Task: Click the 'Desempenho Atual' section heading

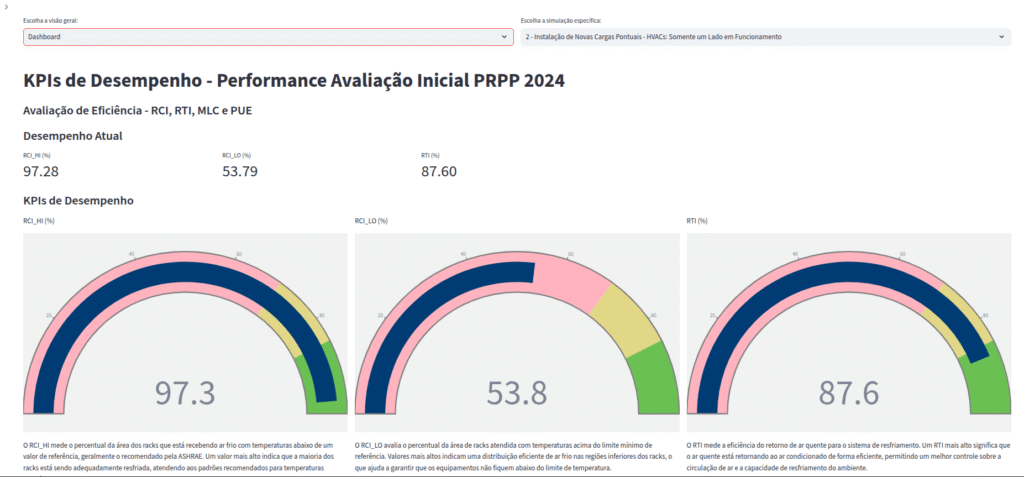Action: point(72,135)
